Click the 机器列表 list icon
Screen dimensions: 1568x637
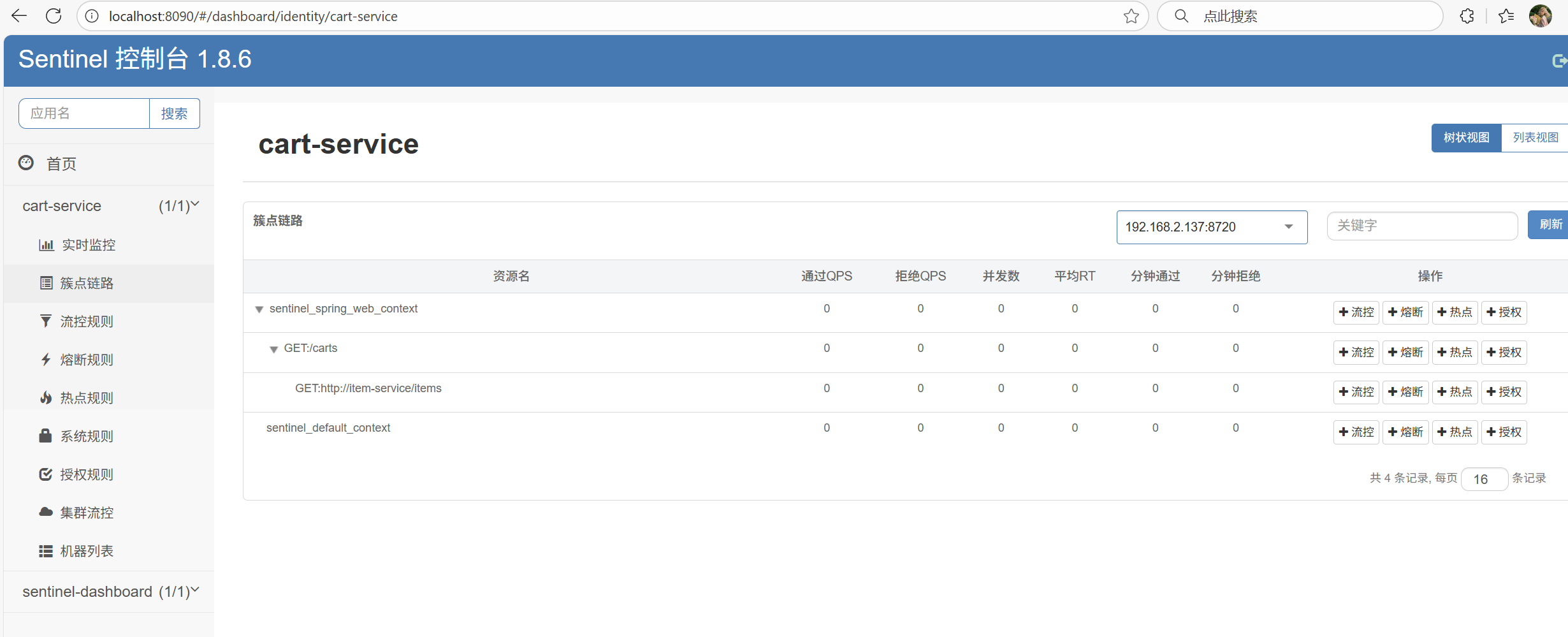click(x=46, y=551)
